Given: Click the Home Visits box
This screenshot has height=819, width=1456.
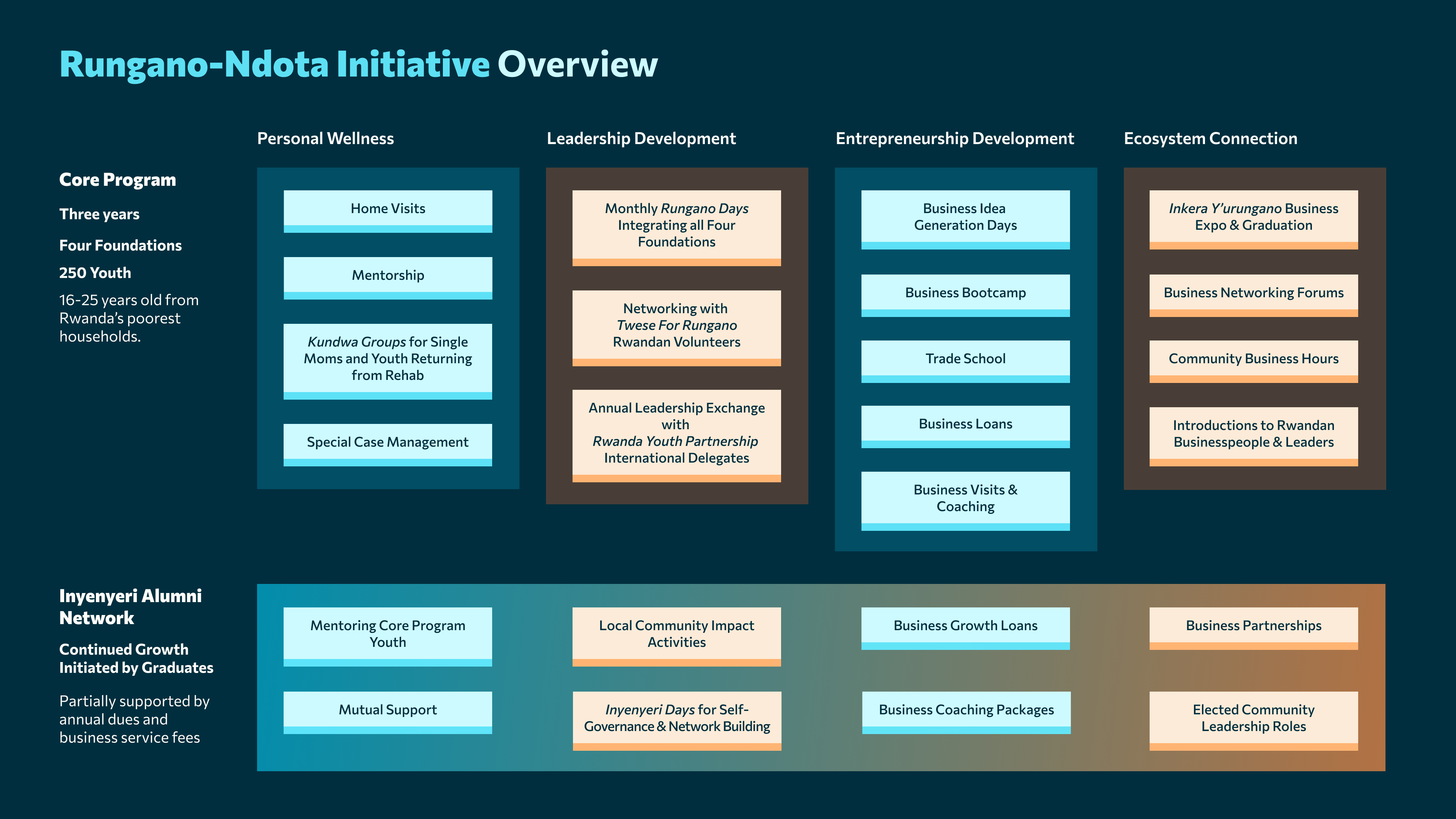Looking at the screenshot, I should pos(388,210).
